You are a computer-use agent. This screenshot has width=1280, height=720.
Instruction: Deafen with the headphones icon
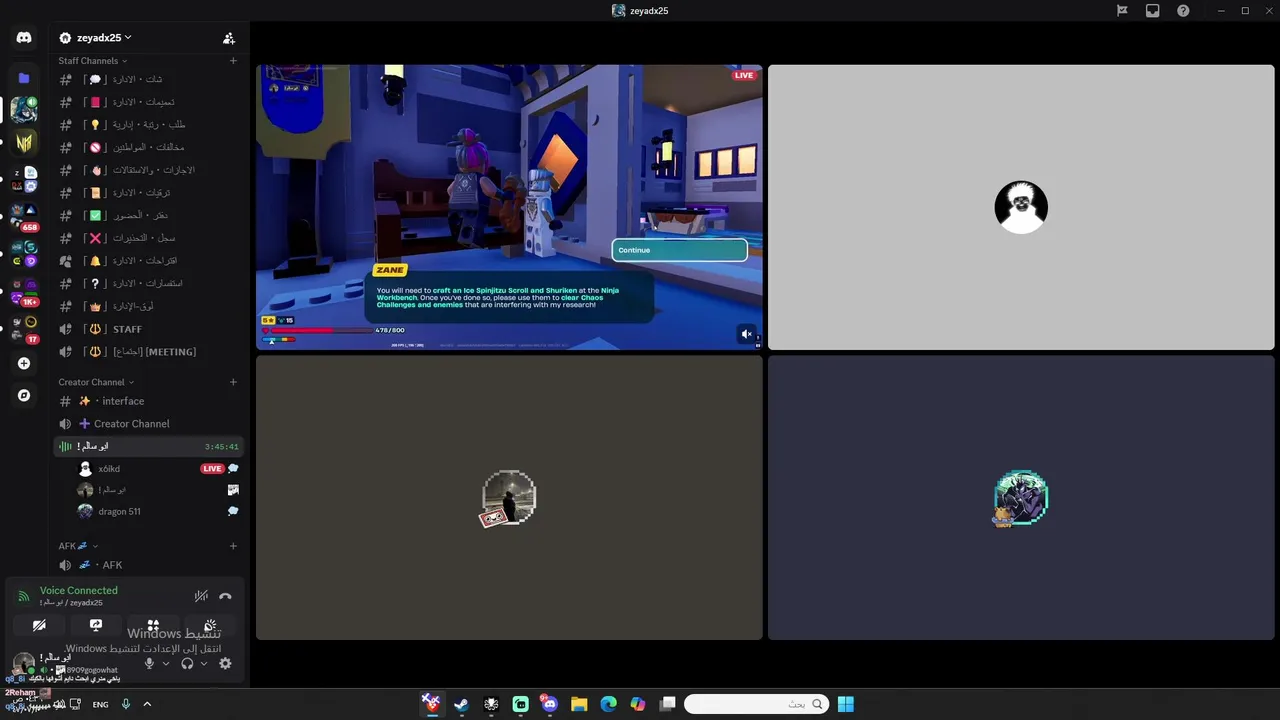[187, 663]
